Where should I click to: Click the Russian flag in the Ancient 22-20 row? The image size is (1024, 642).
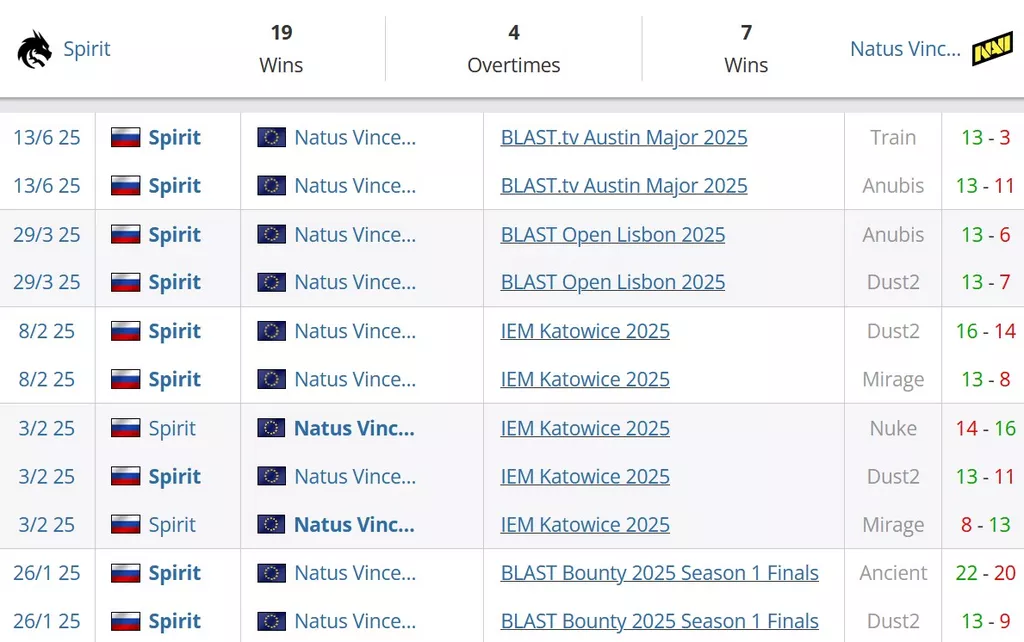(125, 573)
